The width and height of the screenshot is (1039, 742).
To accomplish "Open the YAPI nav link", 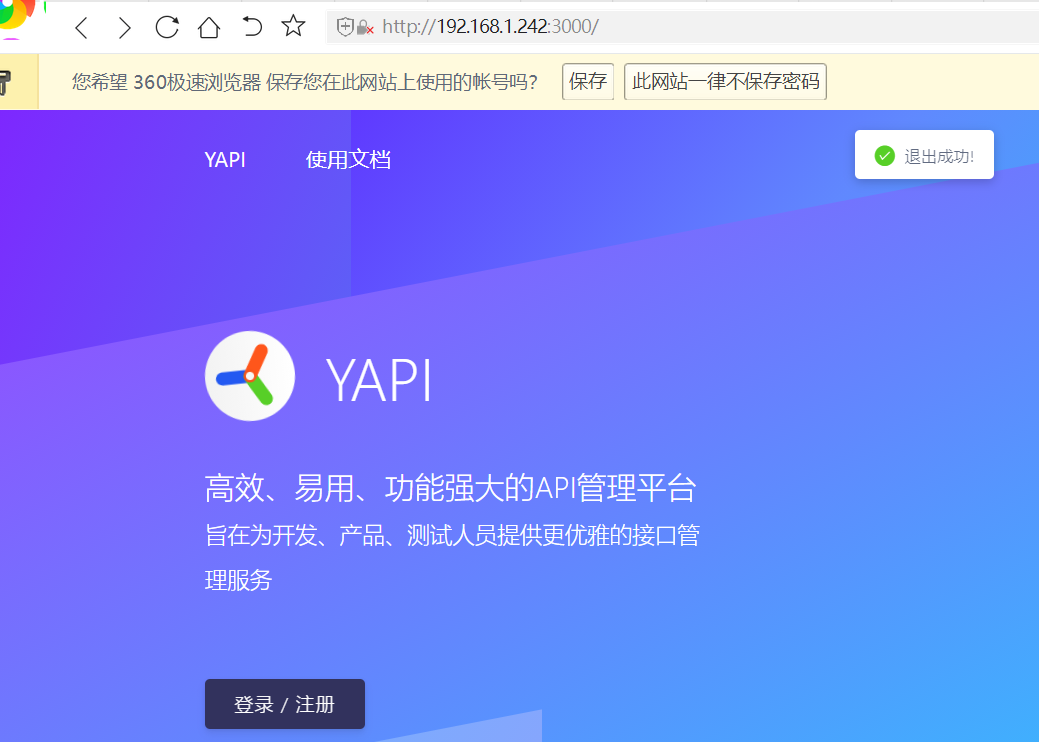I will [x=225, y=160].
